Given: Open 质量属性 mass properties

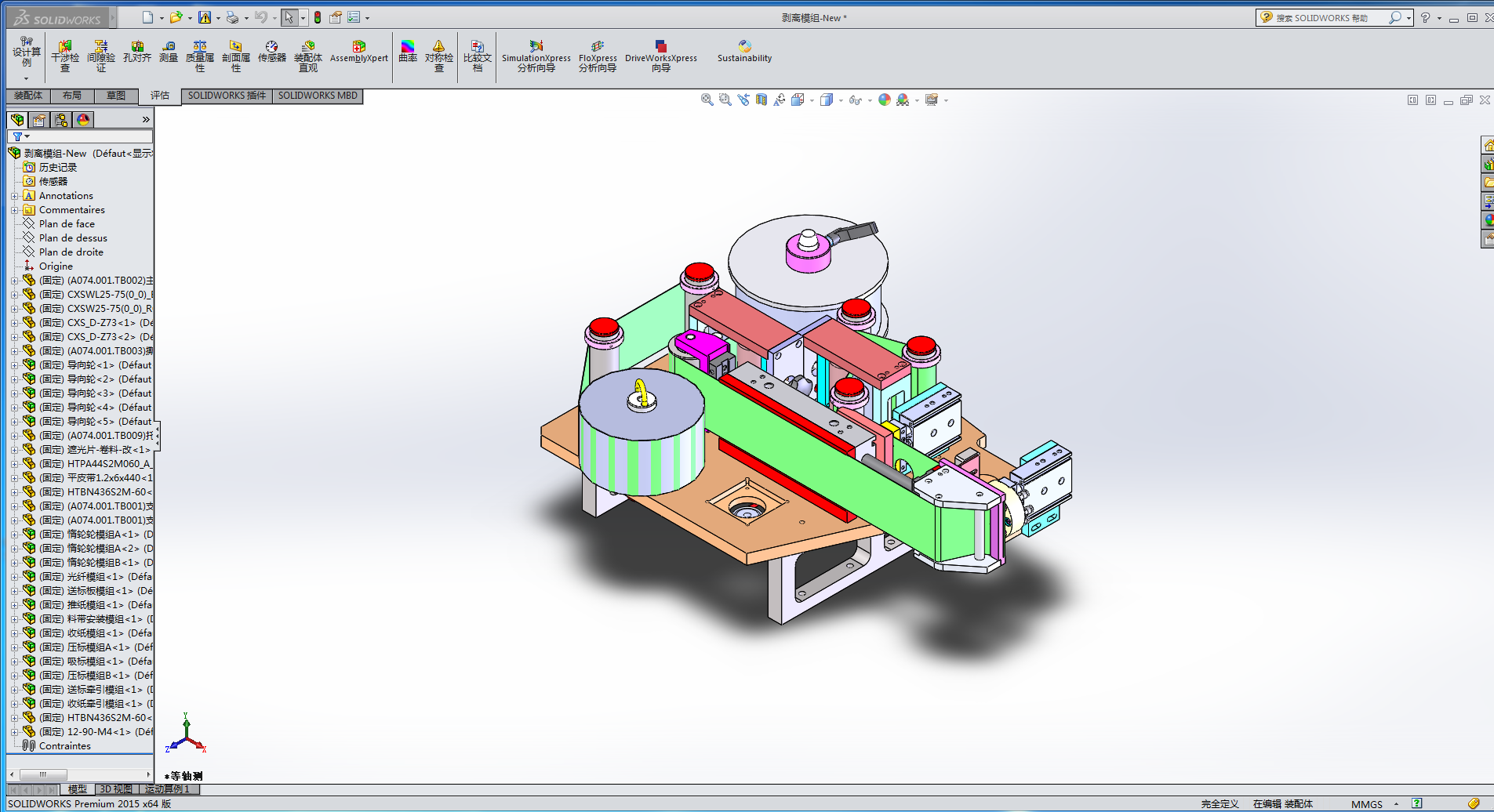Looking at the screenshot, I should (x=200, y=56).
